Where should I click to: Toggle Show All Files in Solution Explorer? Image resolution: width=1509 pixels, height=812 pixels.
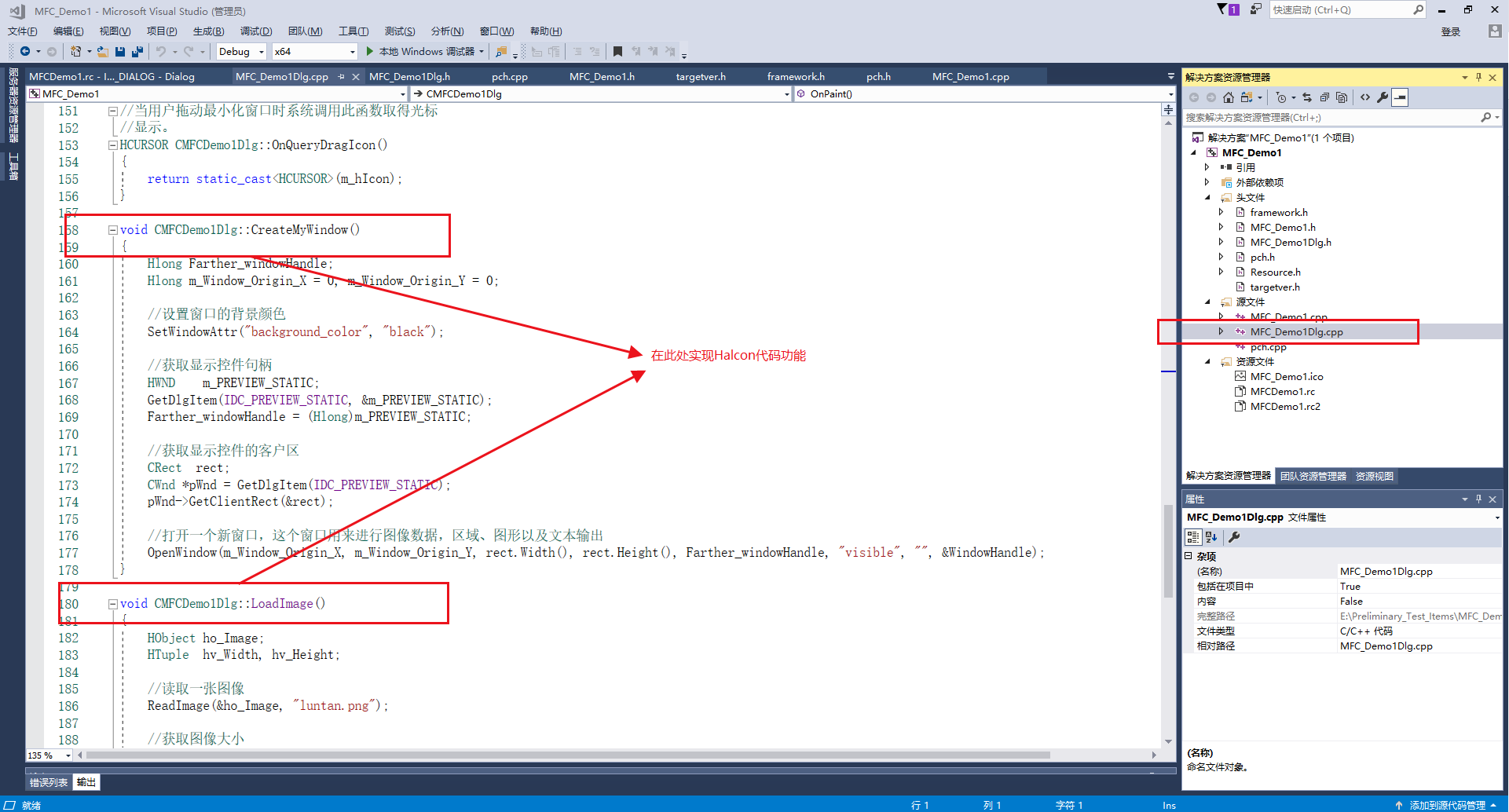pos(1342,97)
